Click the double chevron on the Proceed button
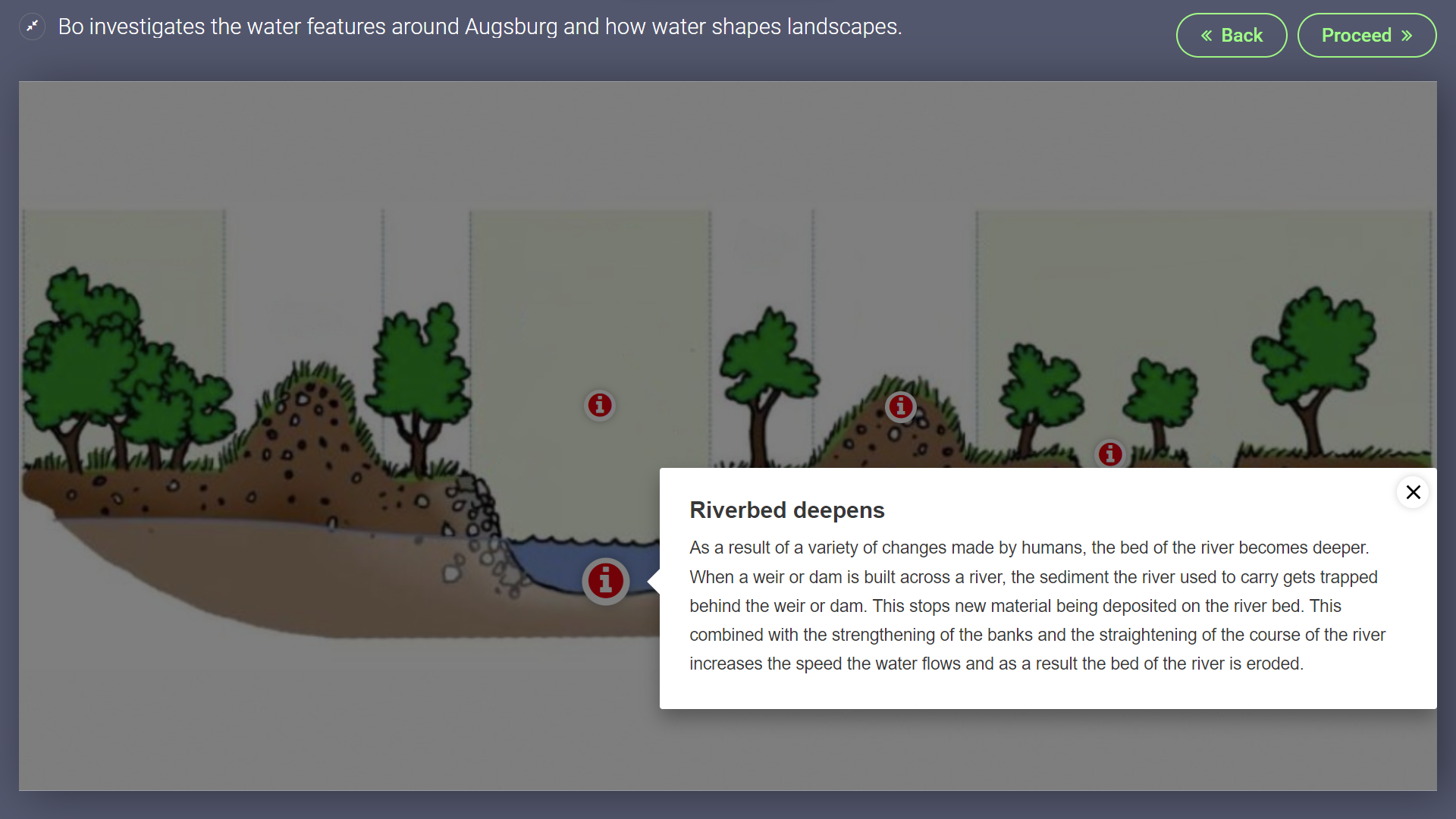This screenshot has height=819, width=1456. pos(1407,36)
